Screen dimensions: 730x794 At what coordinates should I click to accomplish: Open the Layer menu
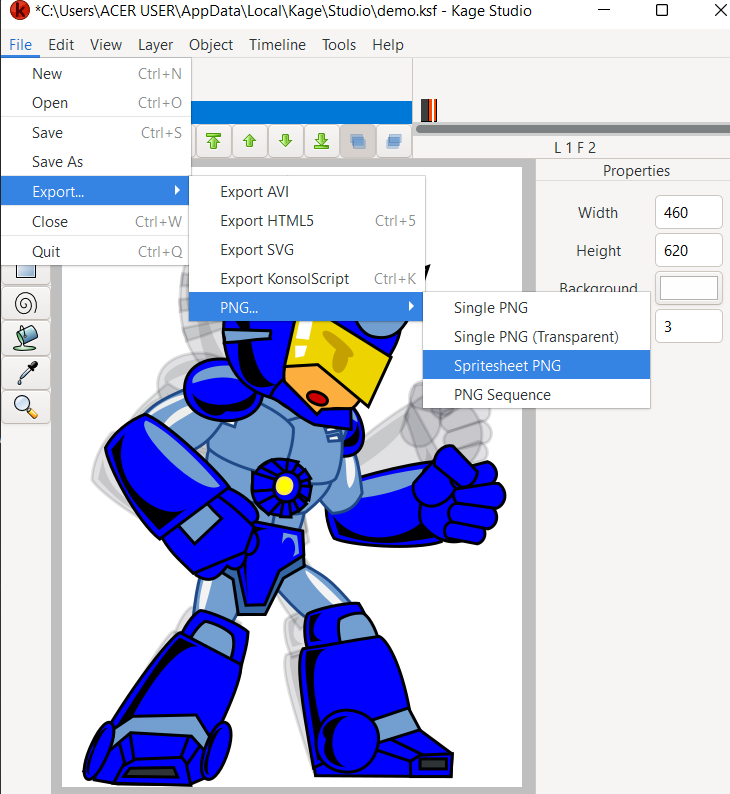(155, 45)
